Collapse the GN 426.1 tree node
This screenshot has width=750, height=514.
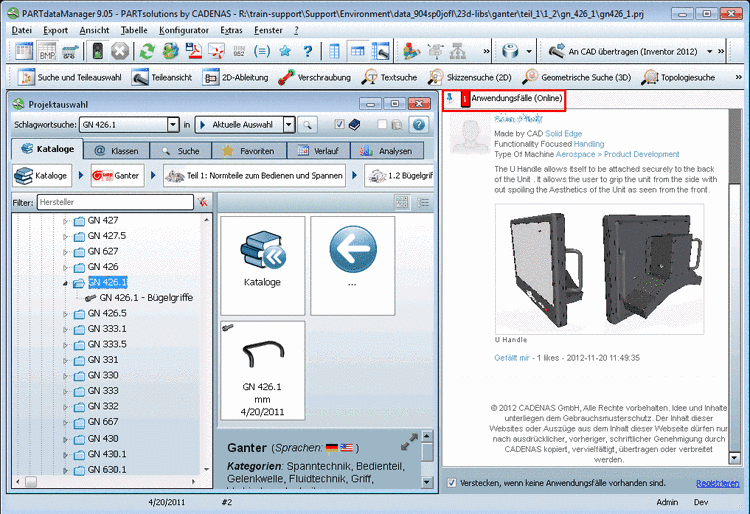point(66,283)
